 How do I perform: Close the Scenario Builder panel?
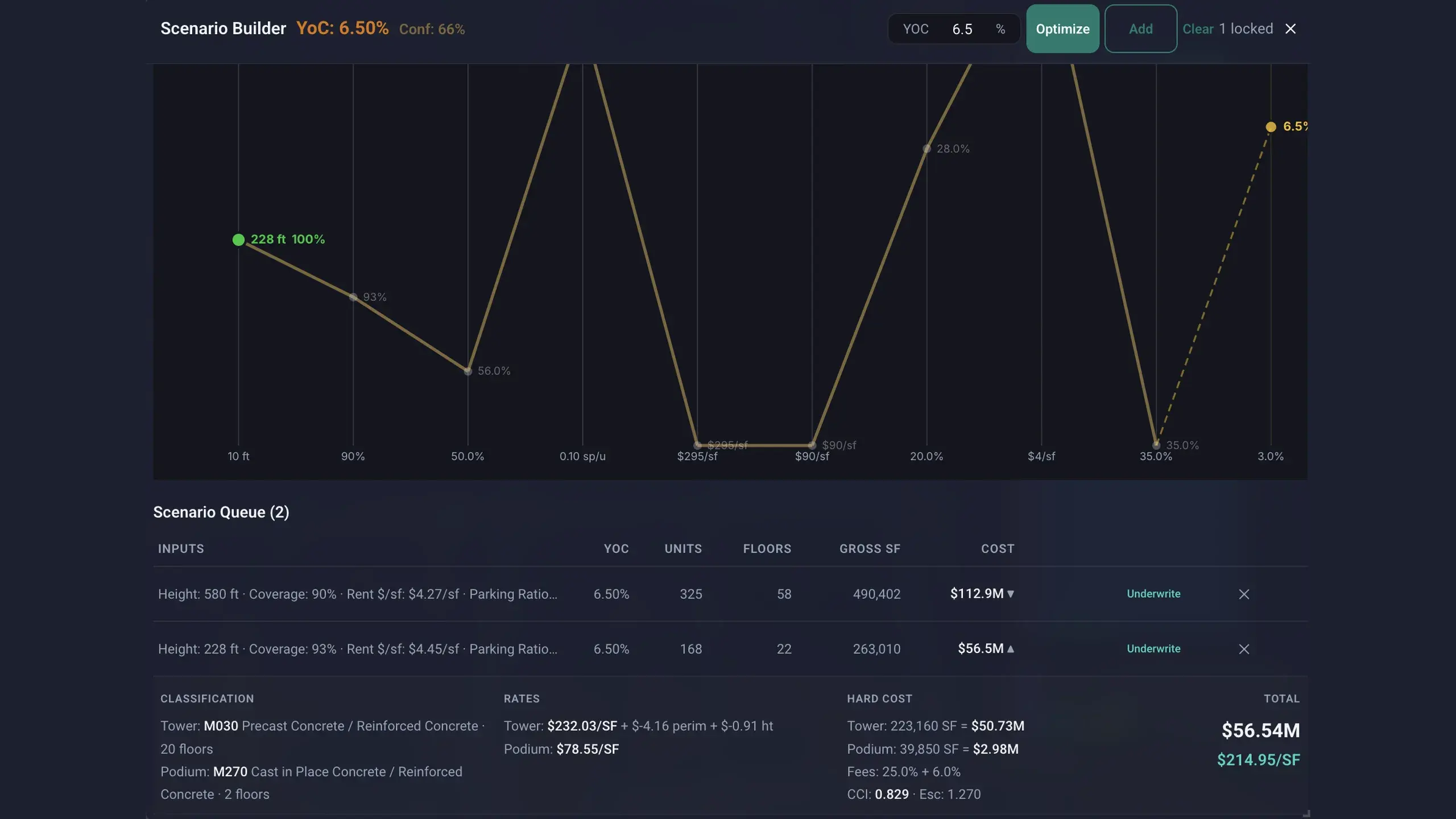pos(1290,29)
